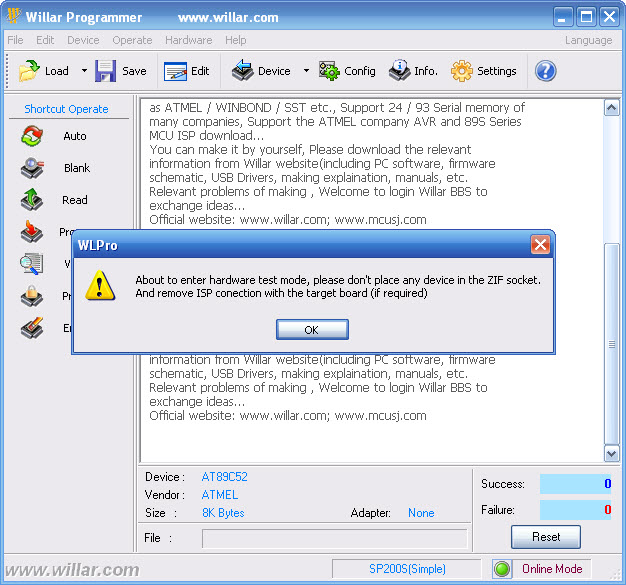The height and width of the screenshot is (585, 626).
Task: Click the ATMEL vendor name
Action: tap(220, 495)
